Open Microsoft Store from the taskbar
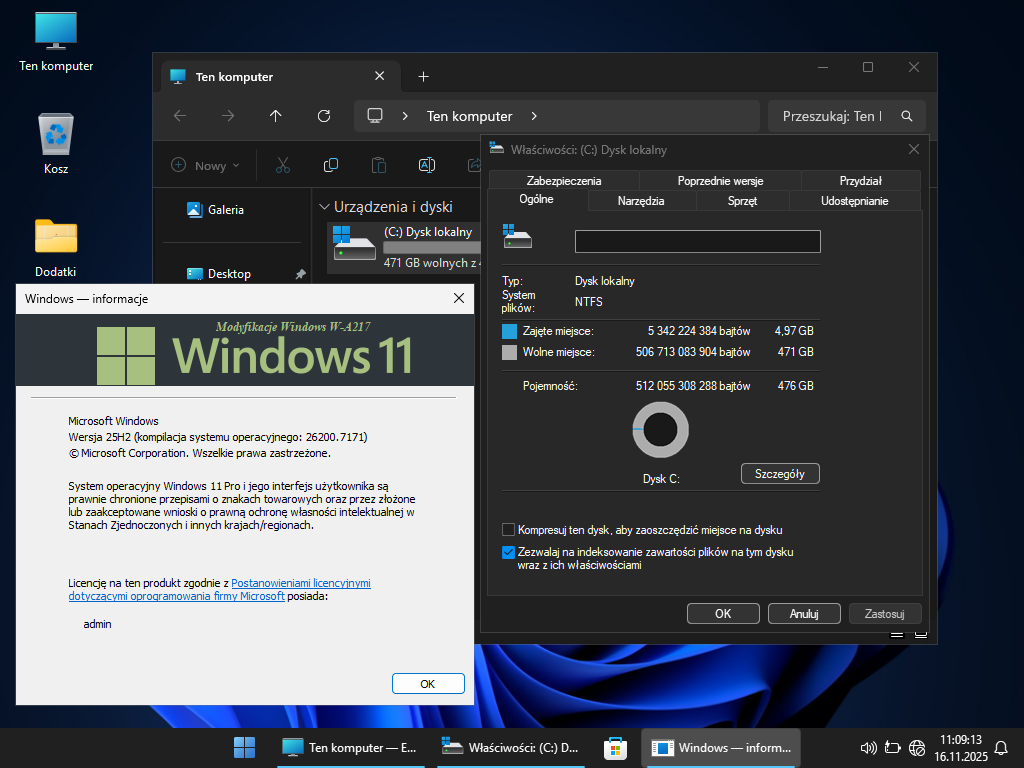The image size is (1024, 768). point(615,747)
